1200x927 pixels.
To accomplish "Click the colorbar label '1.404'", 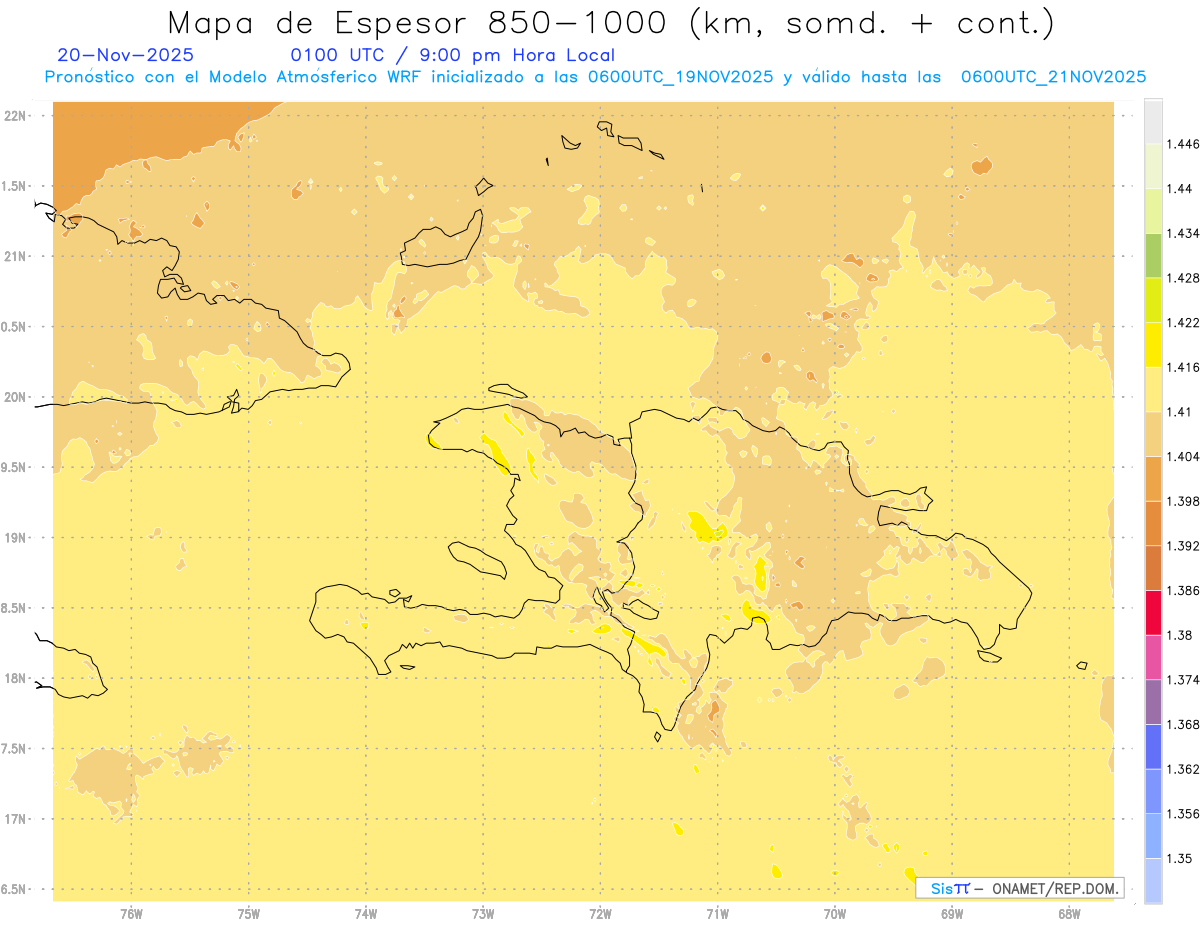I will point(1183,456).
